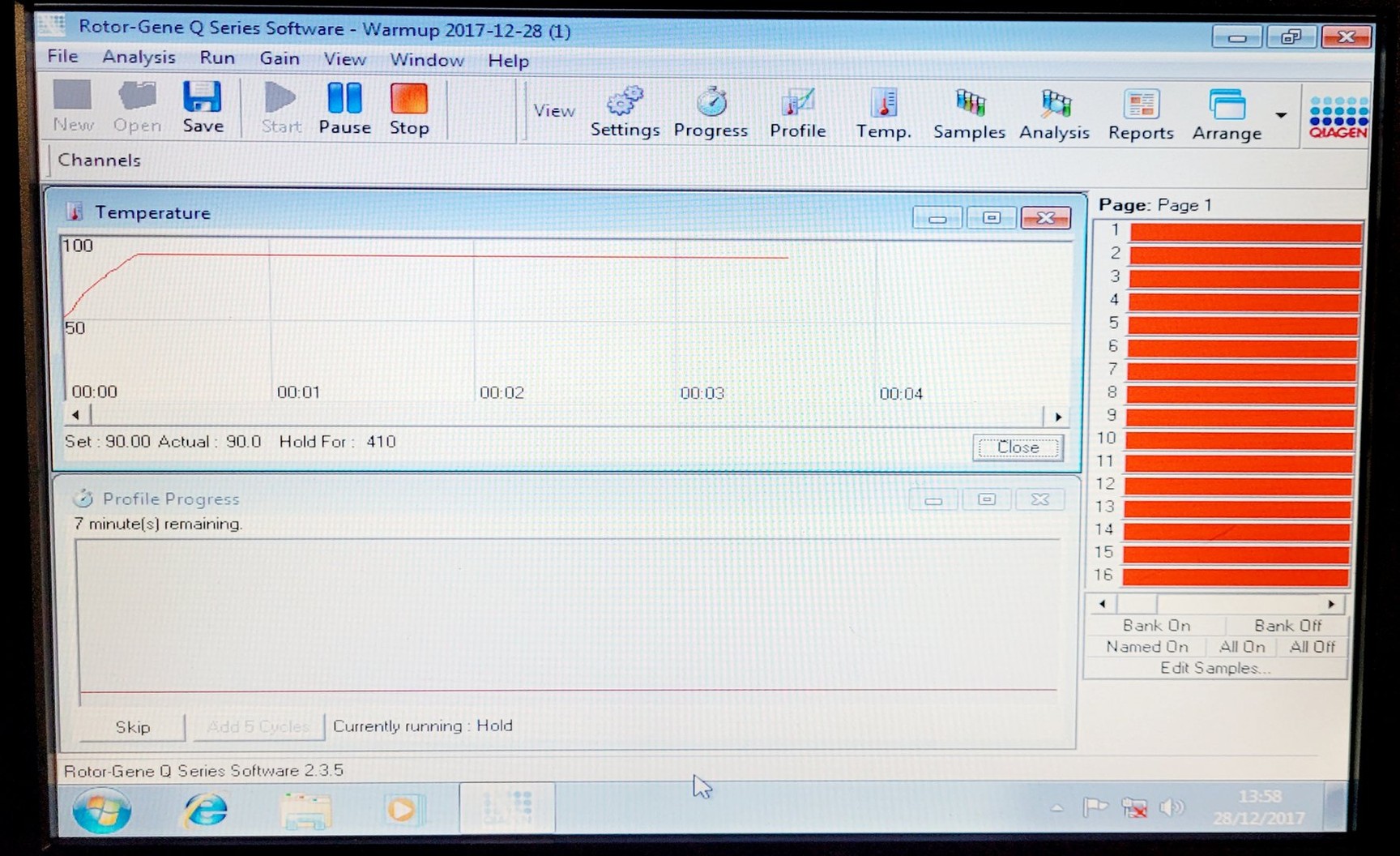
Task: Toggle sample 5 red swatch
Action: tap(1242, 326)
